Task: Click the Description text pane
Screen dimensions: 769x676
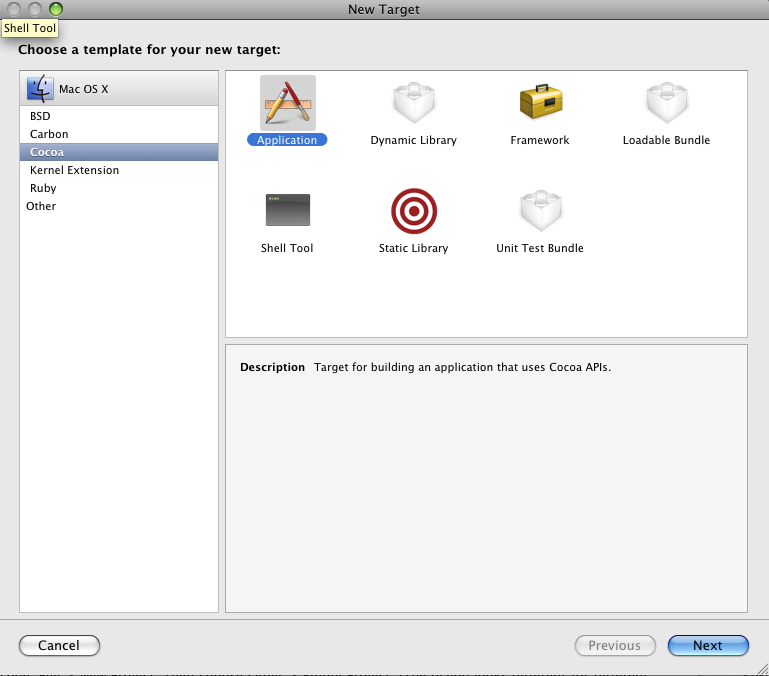Action: coord(486,478)
